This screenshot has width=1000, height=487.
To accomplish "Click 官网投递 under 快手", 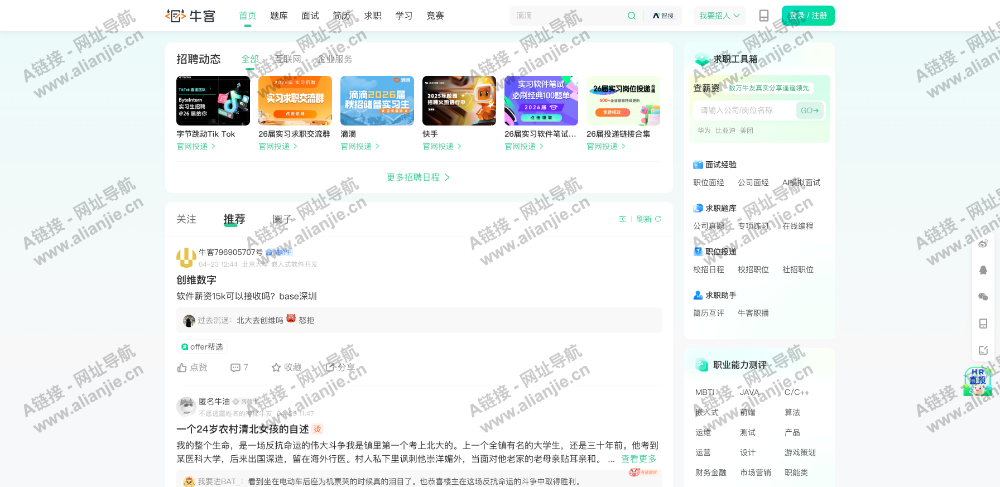I will (x=442, y=146).
